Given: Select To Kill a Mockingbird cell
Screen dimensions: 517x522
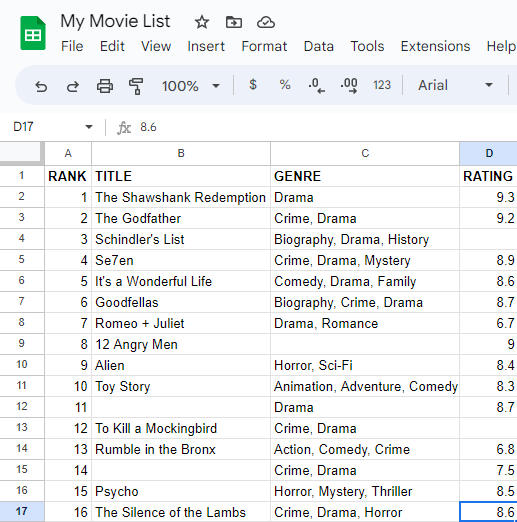Looking at the screenshot, I should (181, 428).
